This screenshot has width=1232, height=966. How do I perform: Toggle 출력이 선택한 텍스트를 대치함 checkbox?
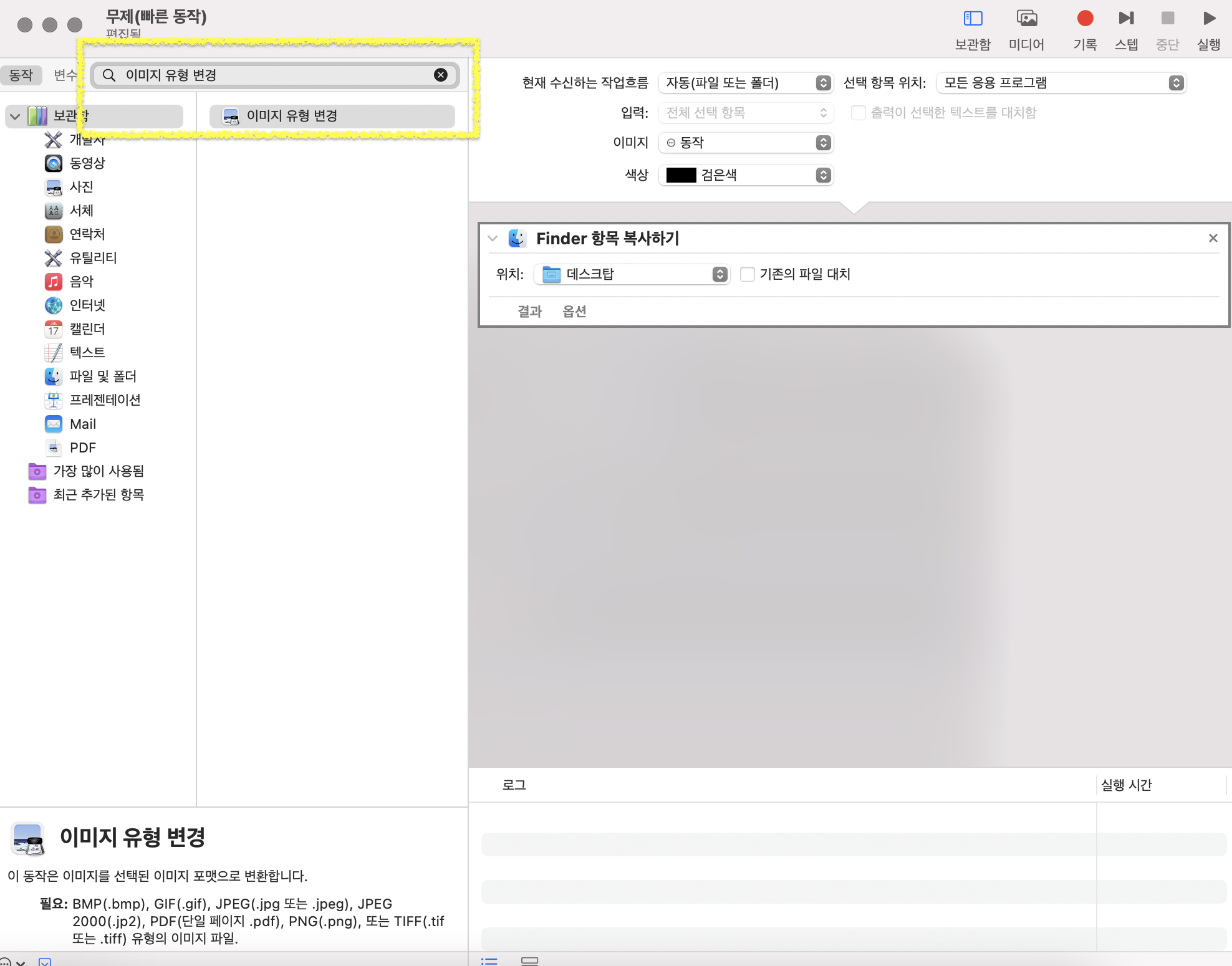click(859, 113)
